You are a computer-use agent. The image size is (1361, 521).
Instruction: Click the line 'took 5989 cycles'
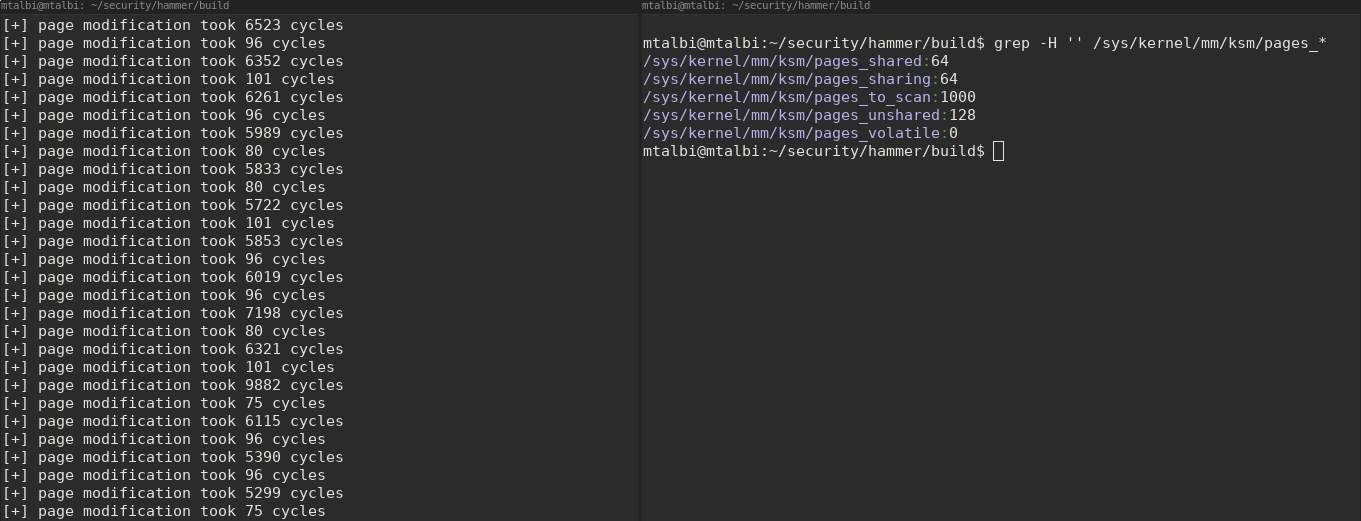click(173, 133)
